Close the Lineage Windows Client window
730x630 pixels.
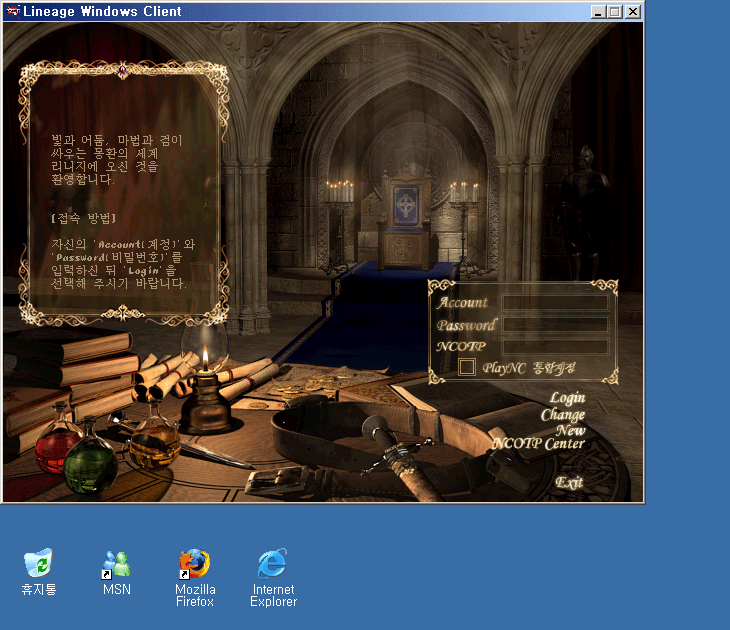(633, 12)
